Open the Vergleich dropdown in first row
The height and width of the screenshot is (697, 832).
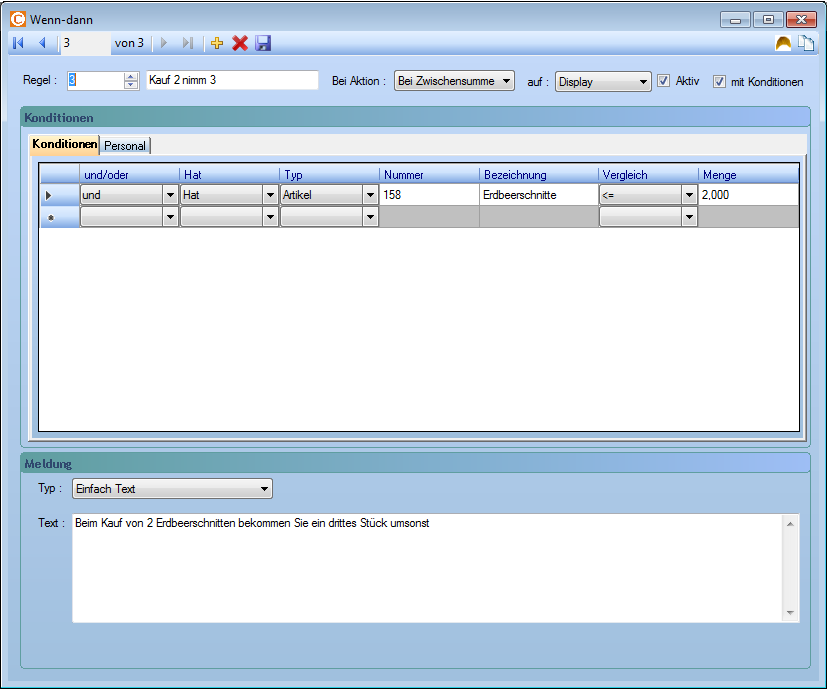point(689,196)
